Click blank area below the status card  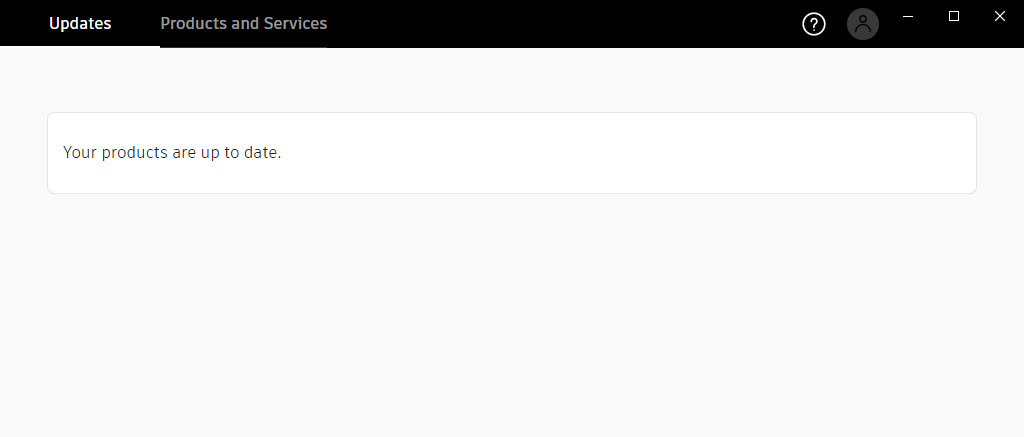click(x=512, y=314)
